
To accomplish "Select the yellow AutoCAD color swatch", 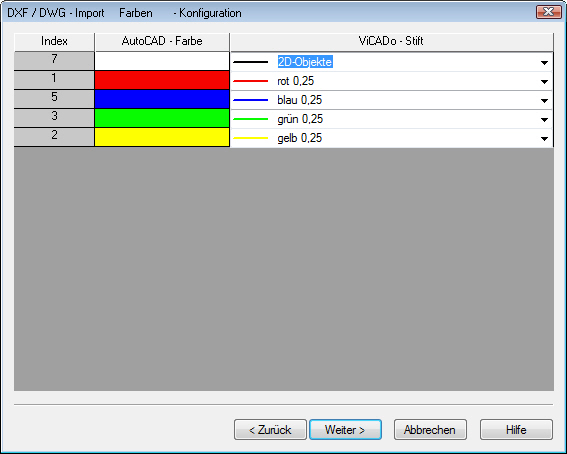I will pyautogui.click(x=162, y=137).
